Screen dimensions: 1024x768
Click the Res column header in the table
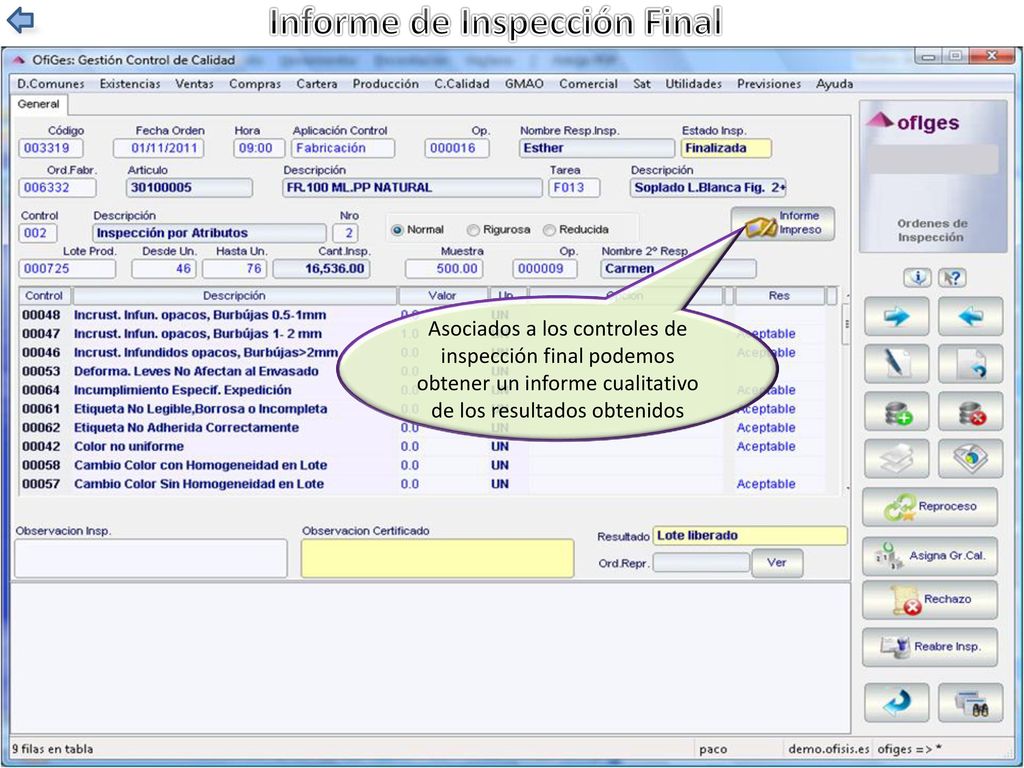[x=779, y=296]
